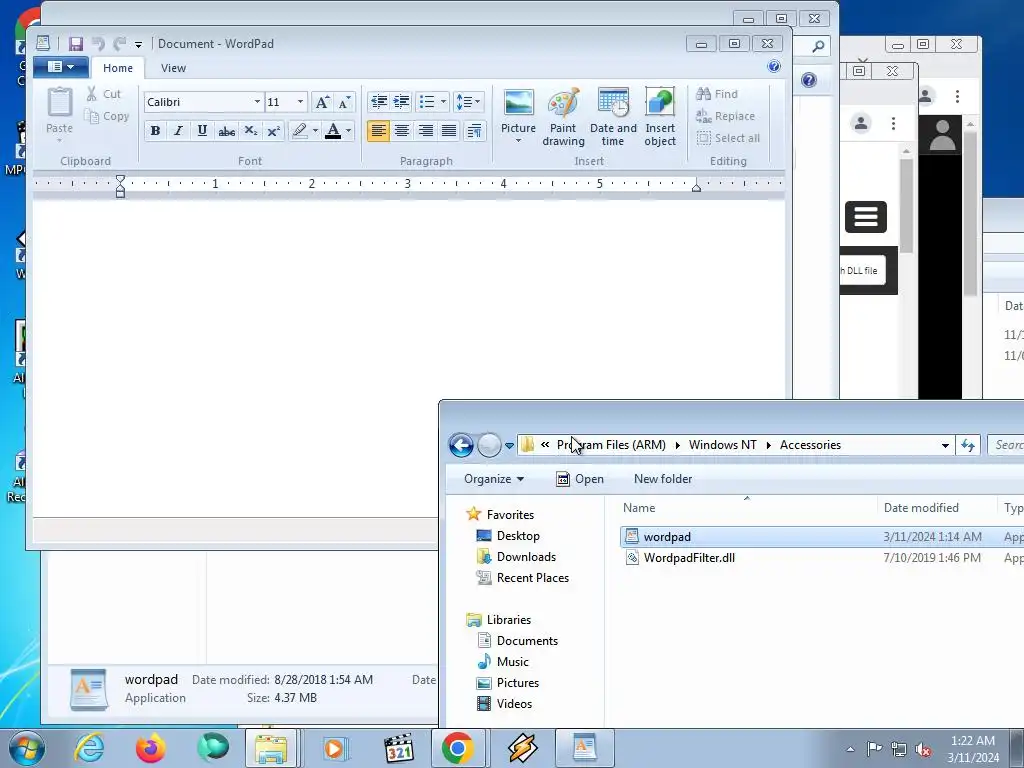Click Select all in Editing group
Image resolution: width=1024 pixels, height=768 pixels.
(728, 138)
